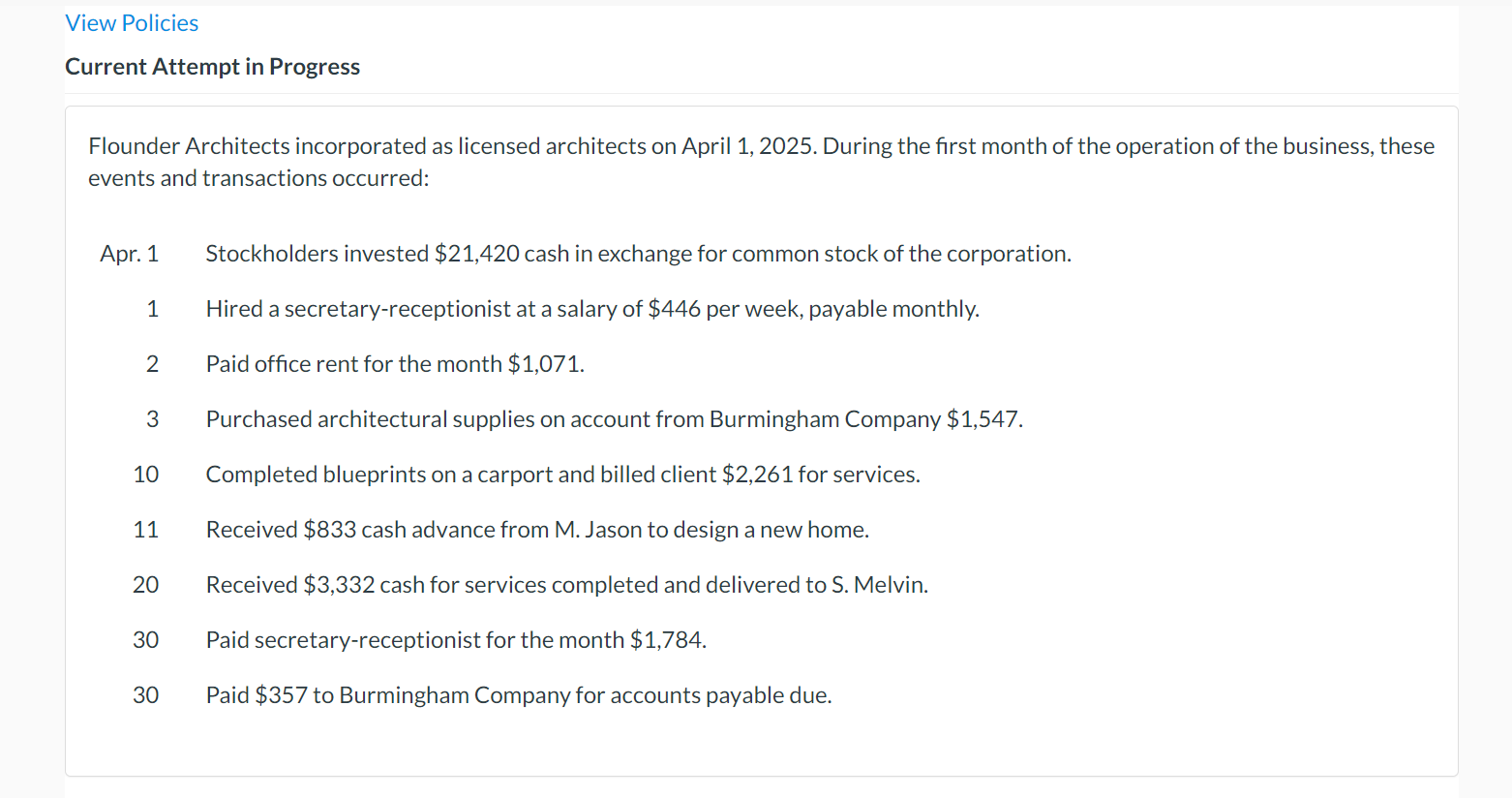
Task: Click the date number 10
Action: coord(145,475)
